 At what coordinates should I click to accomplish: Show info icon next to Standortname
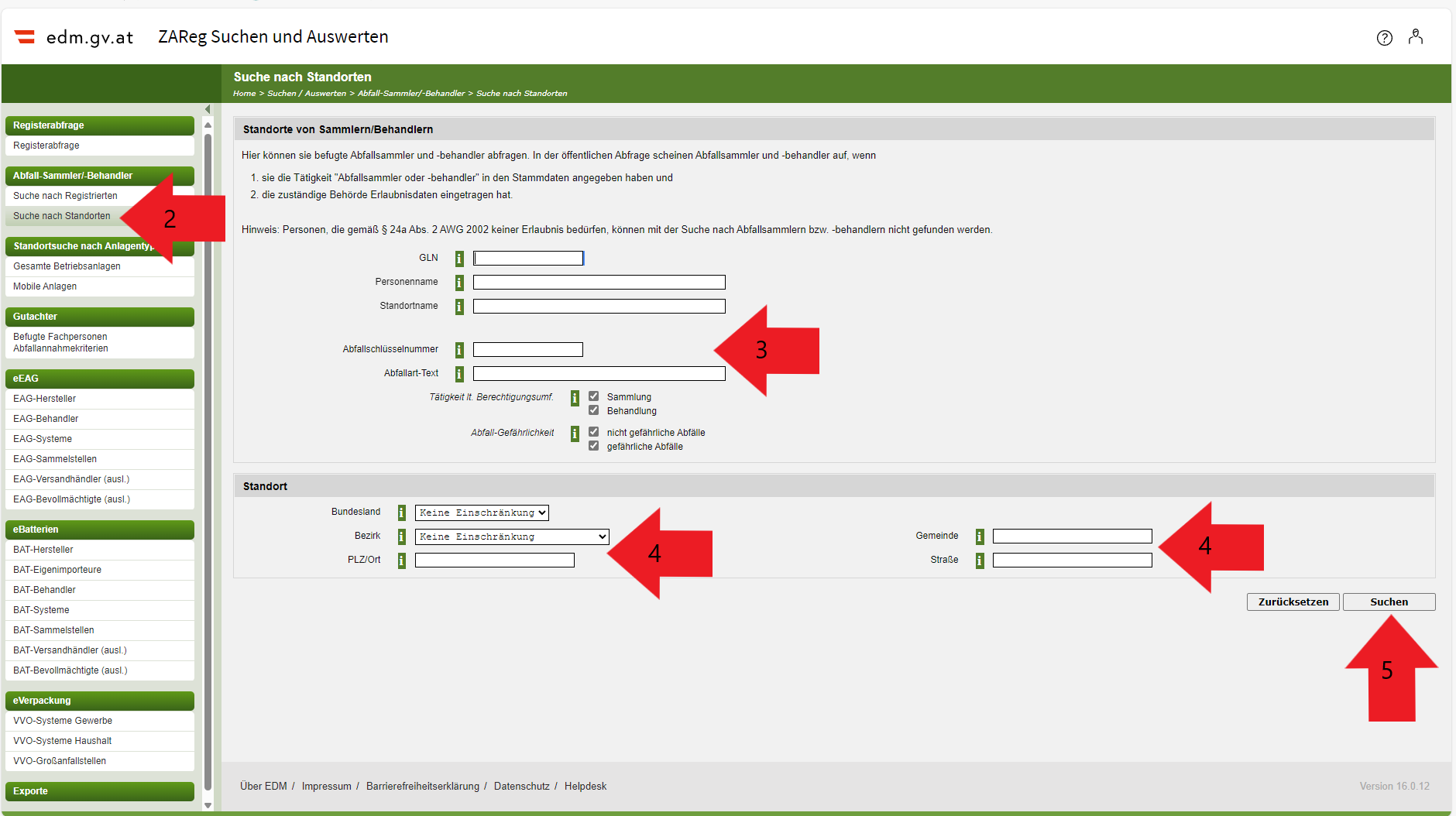click(x=459, y=307)
